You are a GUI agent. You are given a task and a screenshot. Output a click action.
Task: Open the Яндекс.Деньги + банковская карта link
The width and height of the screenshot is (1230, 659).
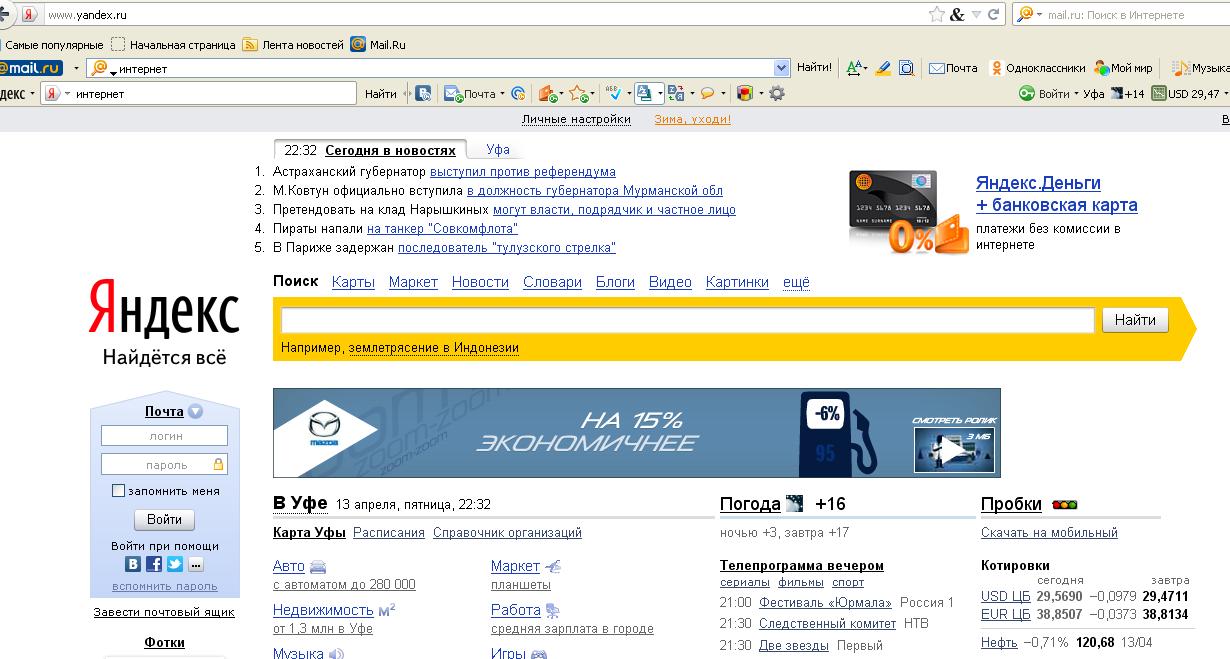pyautogui.click(x=1056, y=194)
